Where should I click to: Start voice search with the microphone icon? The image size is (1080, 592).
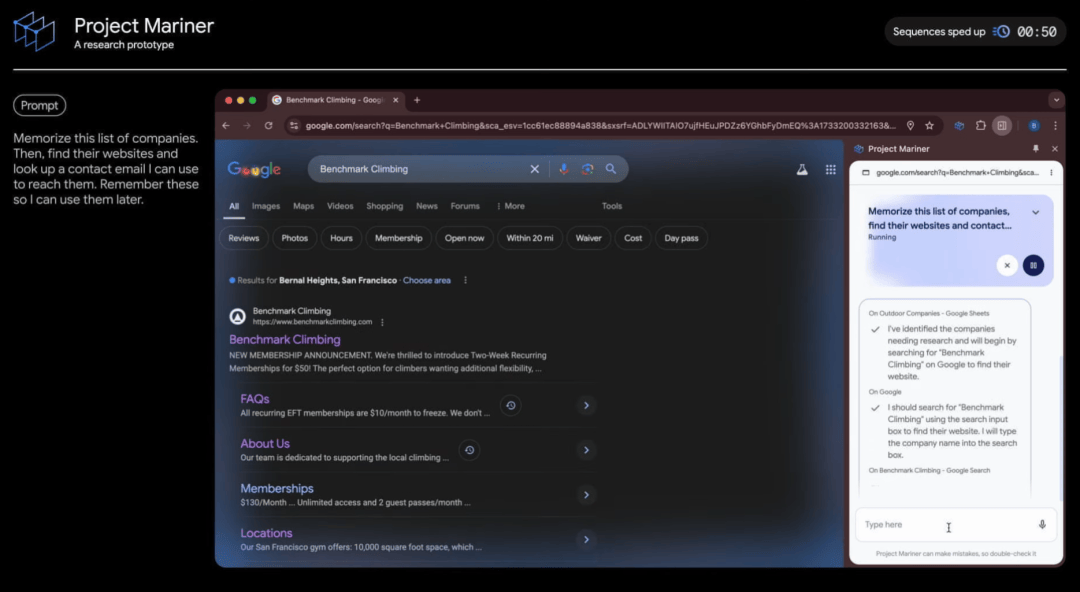coord(563,169)
